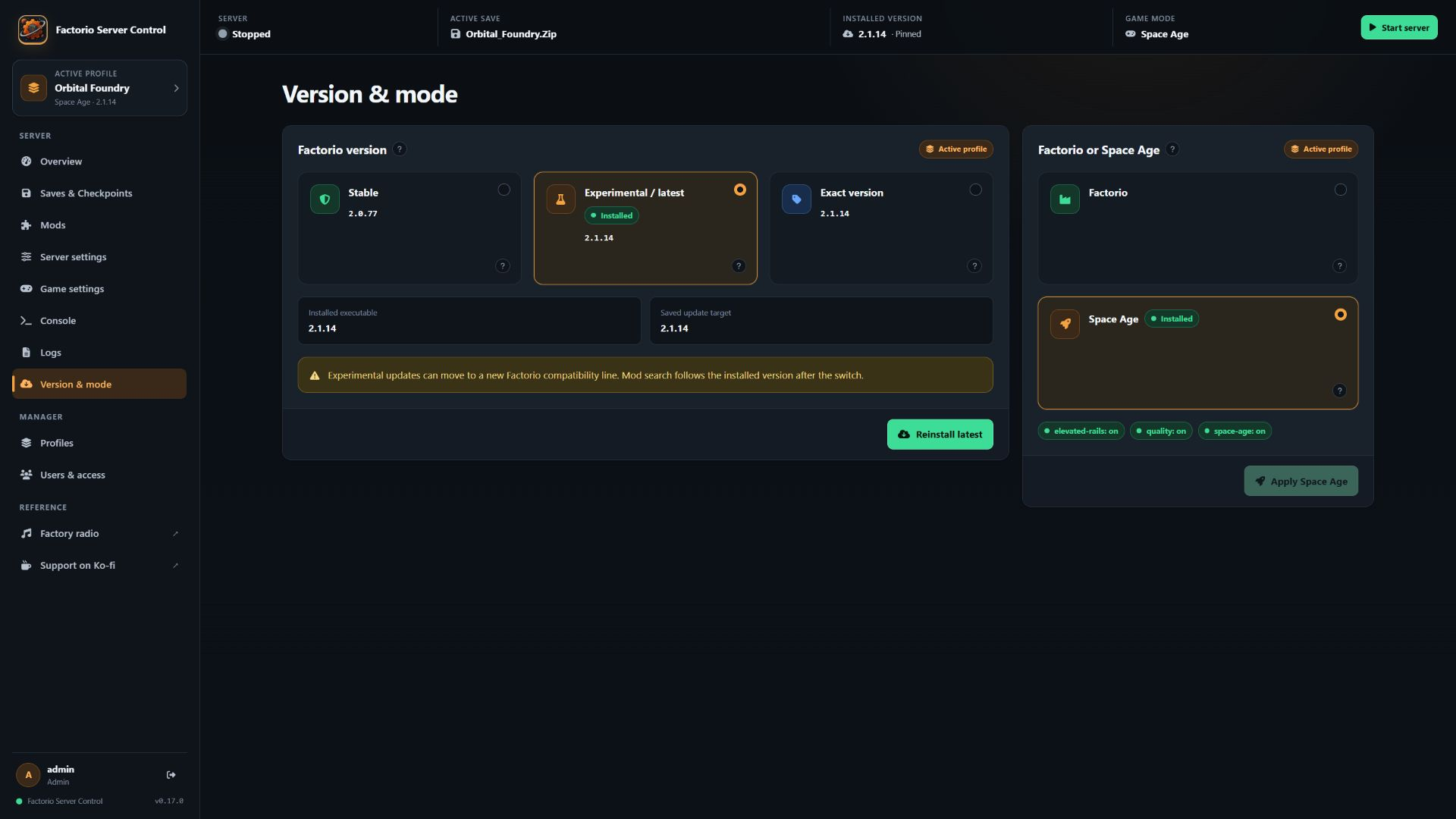Click the Support on Ko-fi coffee icon

click(27, 566)
